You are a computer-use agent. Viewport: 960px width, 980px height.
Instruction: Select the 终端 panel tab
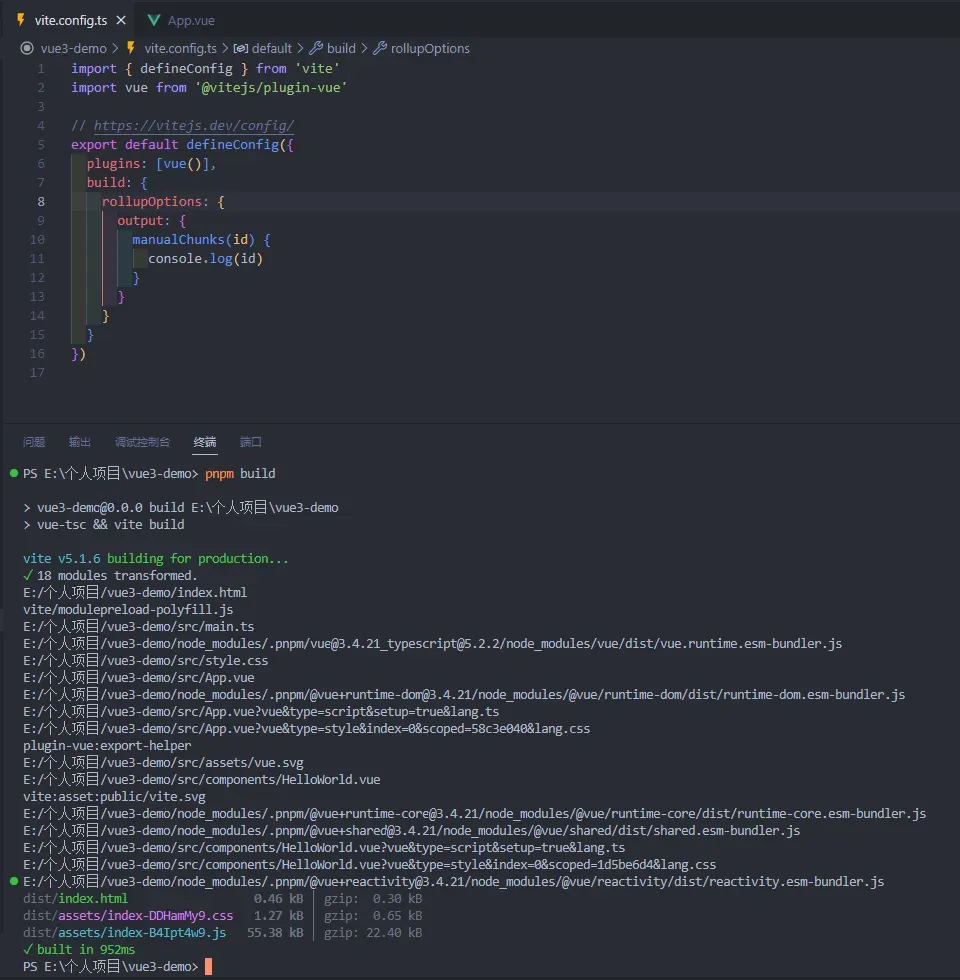pyautogui.click(x=205, y=442)
